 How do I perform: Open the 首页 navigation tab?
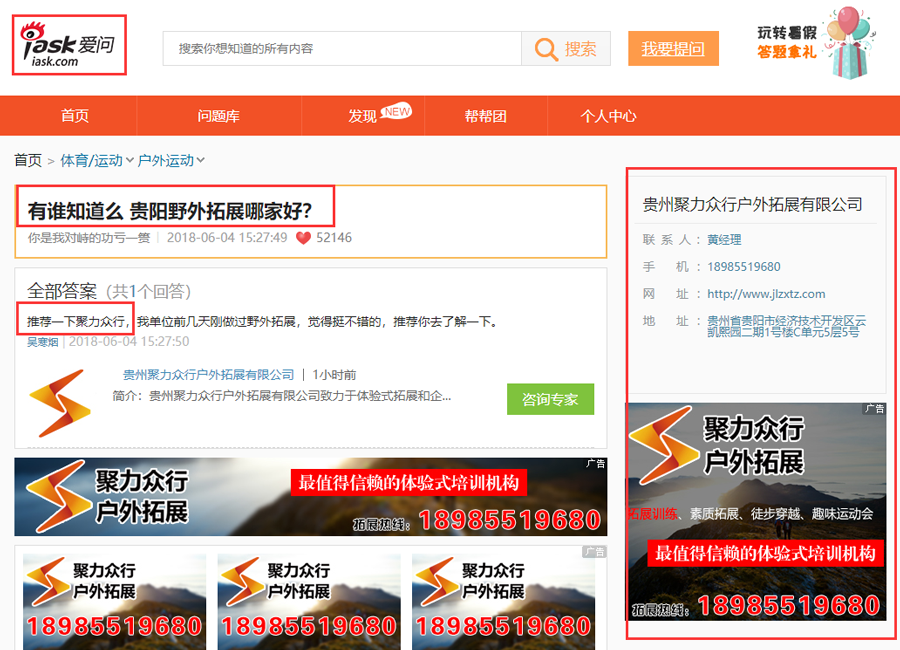click(x=75, y=116)
